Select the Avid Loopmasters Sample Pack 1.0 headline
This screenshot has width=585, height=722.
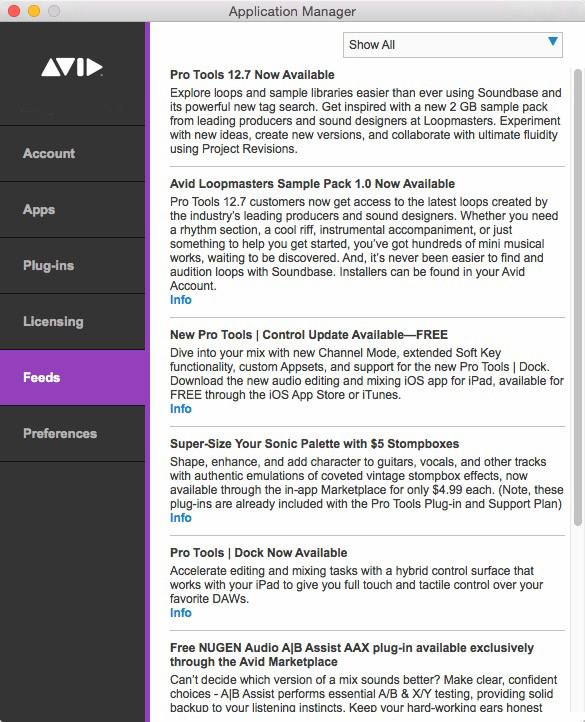[x=312, y=184]
